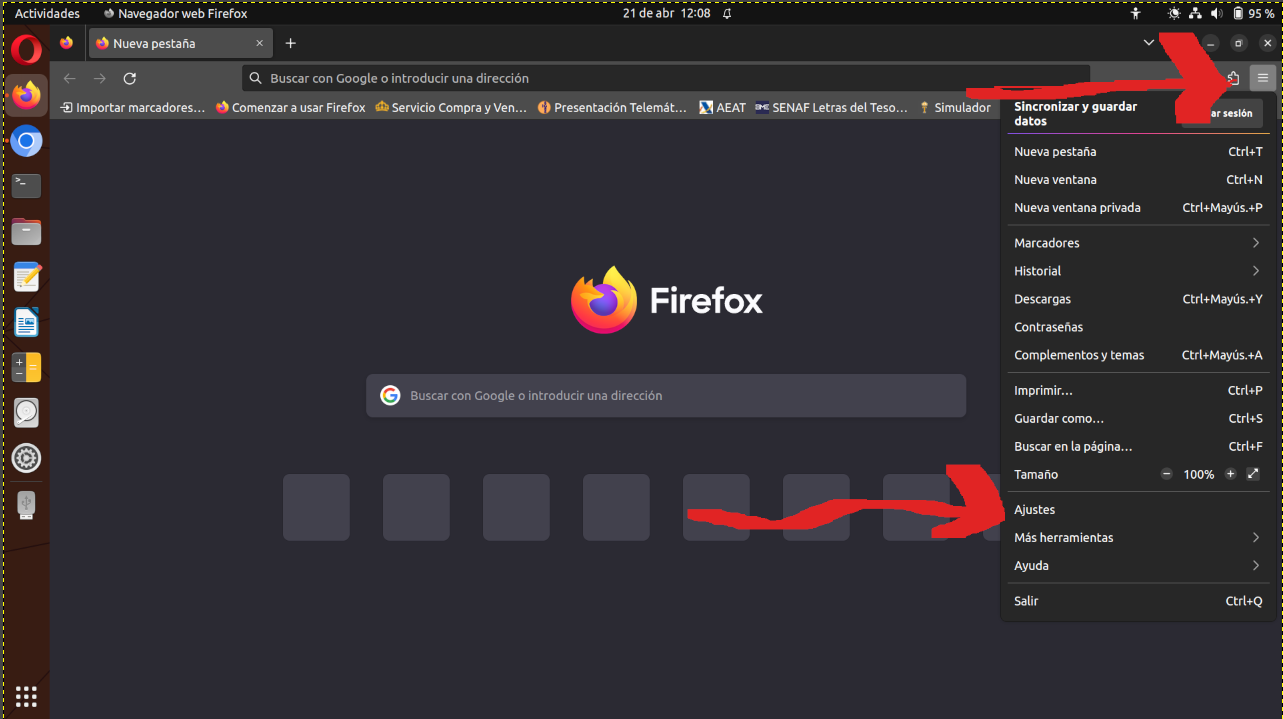Select Ajustes in the menu

pyautogui.click(x=1034, y=510)
